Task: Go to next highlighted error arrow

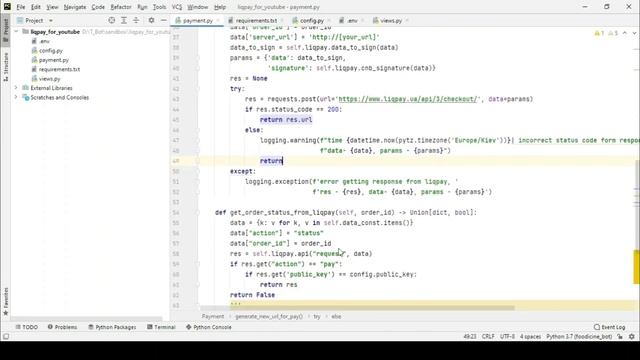Action: [634, 33]
